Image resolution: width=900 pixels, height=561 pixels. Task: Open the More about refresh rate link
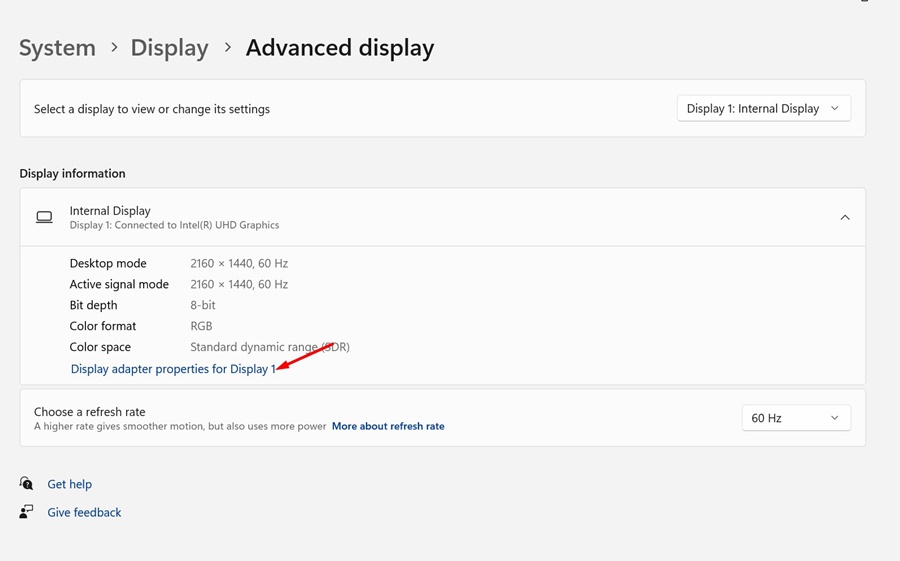click(388, 426)
